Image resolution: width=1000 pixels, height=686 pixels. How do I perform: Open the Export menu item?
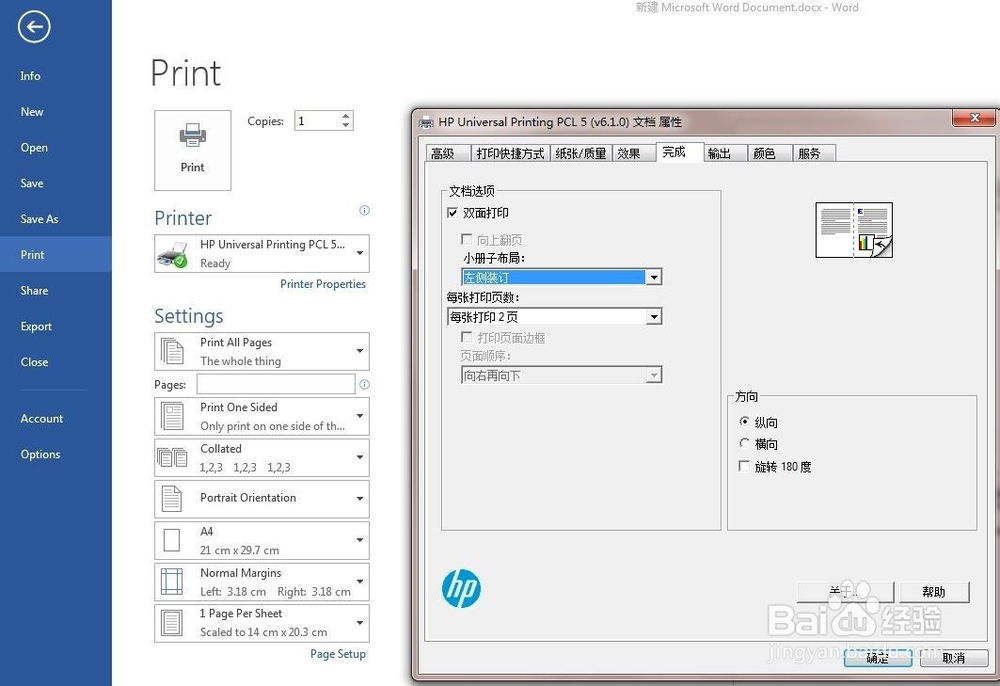click(x=55, y=326)
